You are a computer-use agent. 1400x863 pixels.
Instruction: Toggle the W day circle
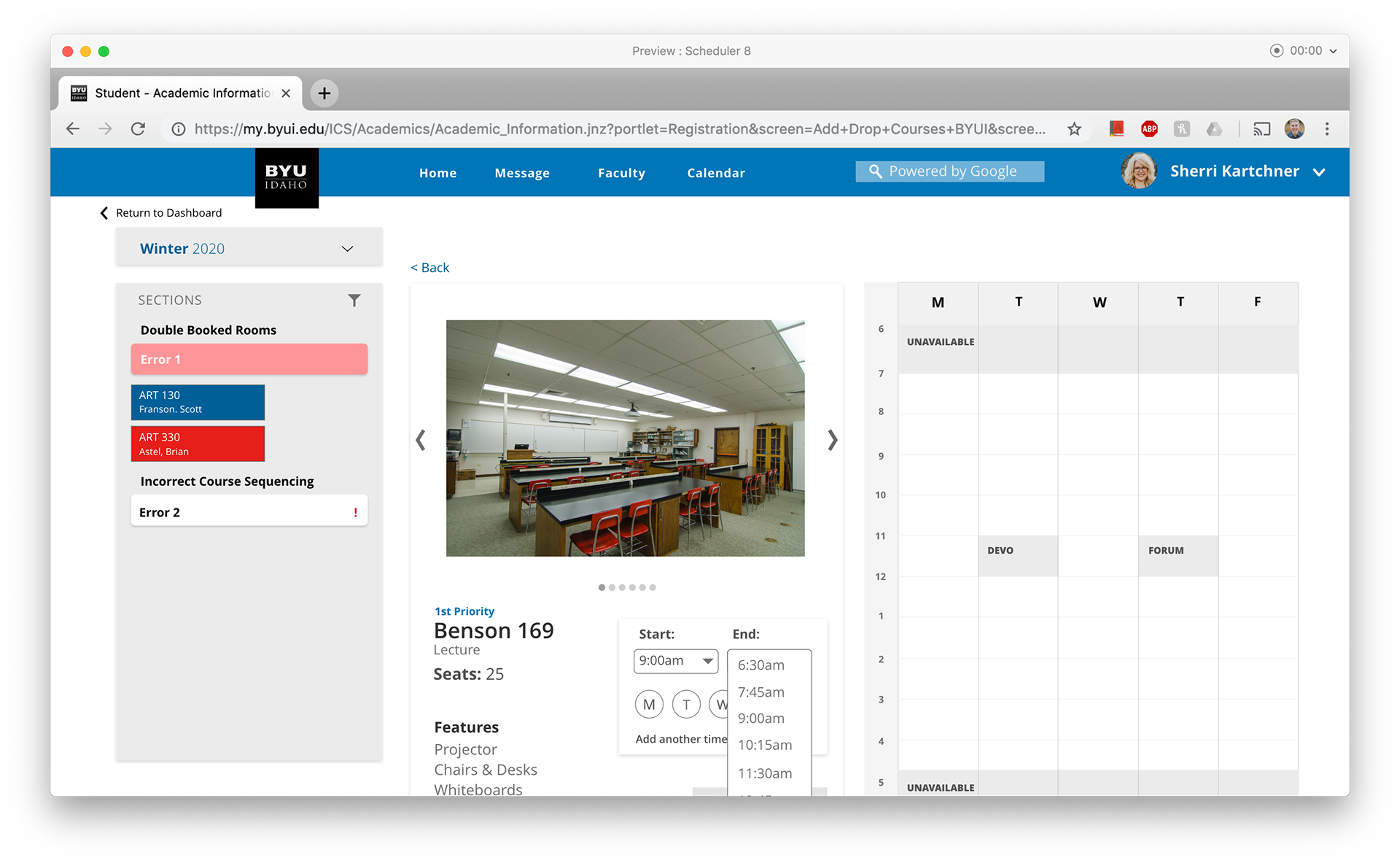(719, 705)
